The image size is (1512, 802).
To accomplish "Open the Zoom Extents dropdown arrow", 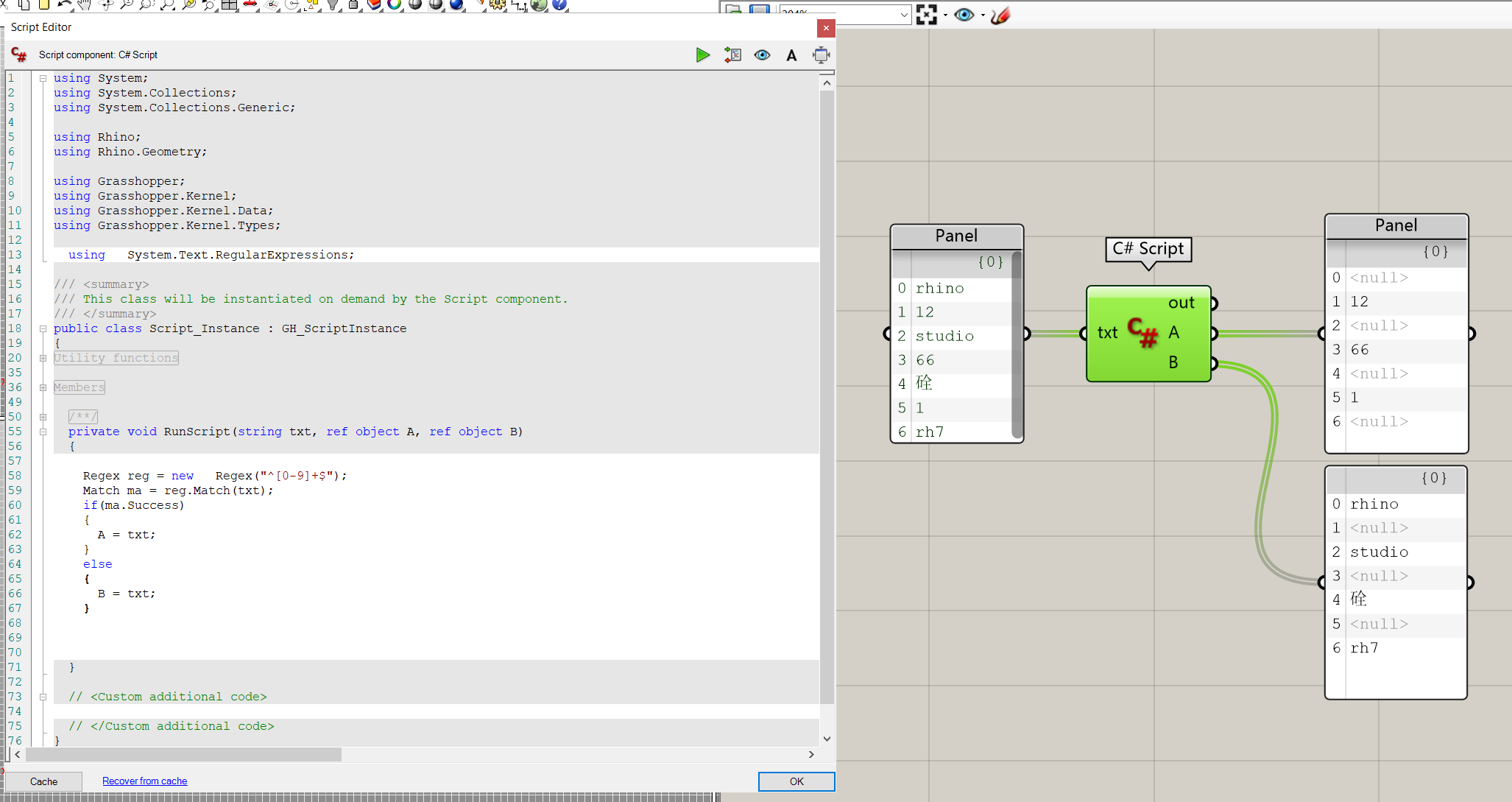I will click(x=945, y=15).
